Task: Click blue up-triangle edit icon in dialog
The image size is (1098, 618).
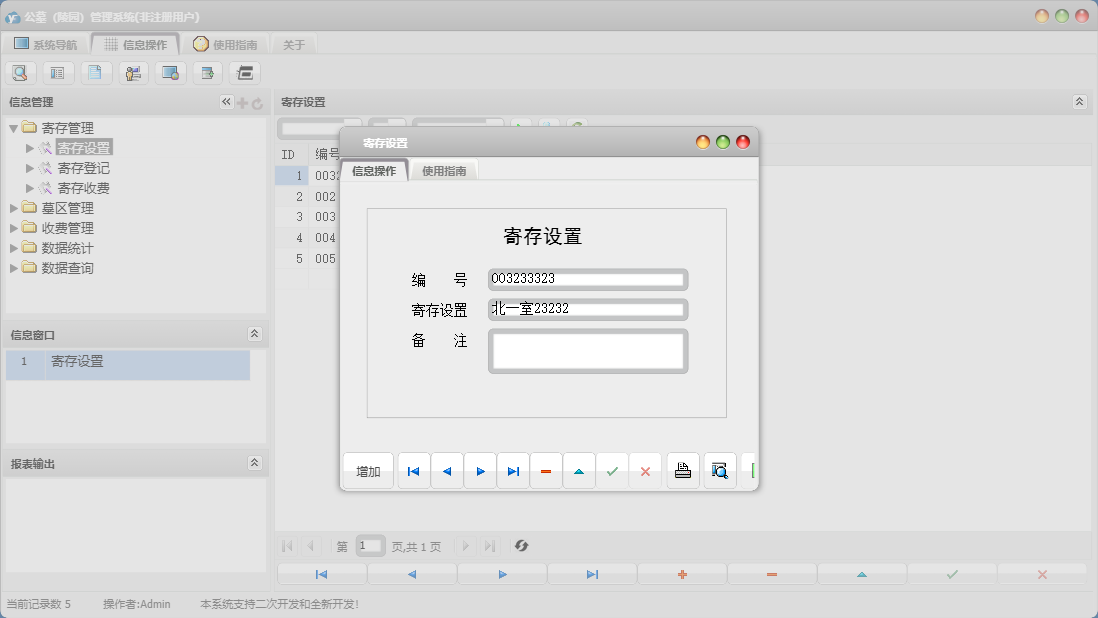Action: pos(579,471)
